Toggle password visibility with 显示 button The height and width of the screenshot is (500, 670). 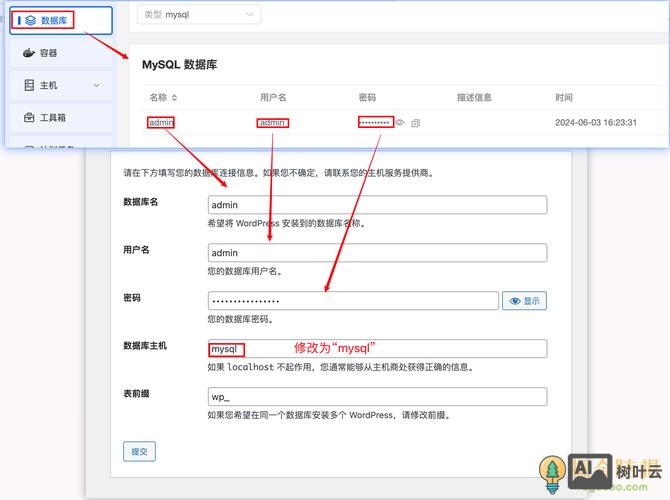(524, 301)
